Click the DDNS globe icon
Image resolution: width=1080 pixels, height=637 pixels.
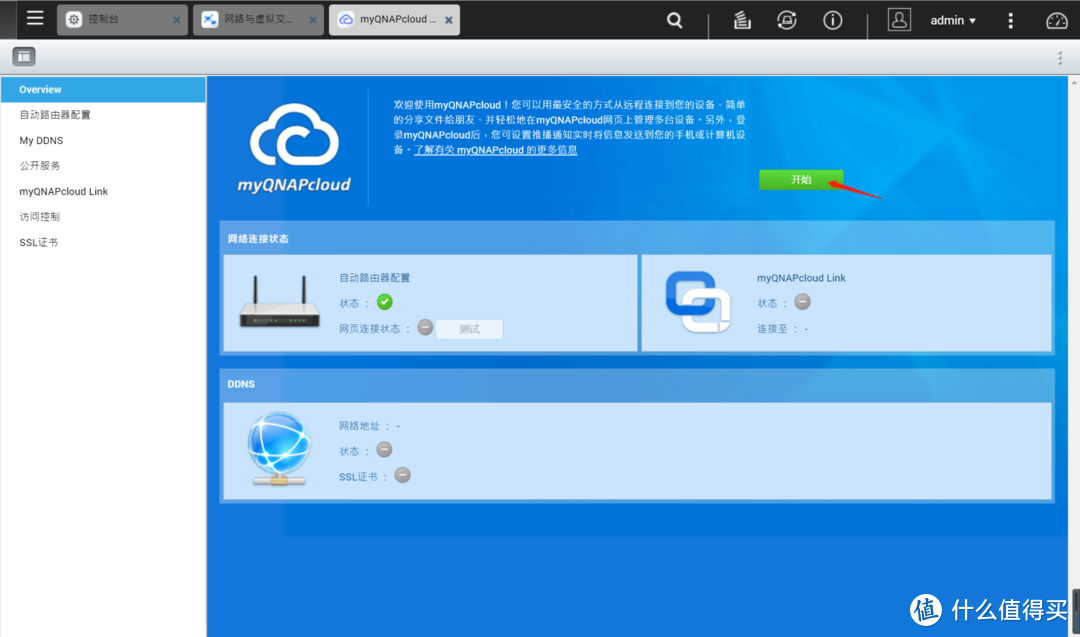tap(279, 448)
